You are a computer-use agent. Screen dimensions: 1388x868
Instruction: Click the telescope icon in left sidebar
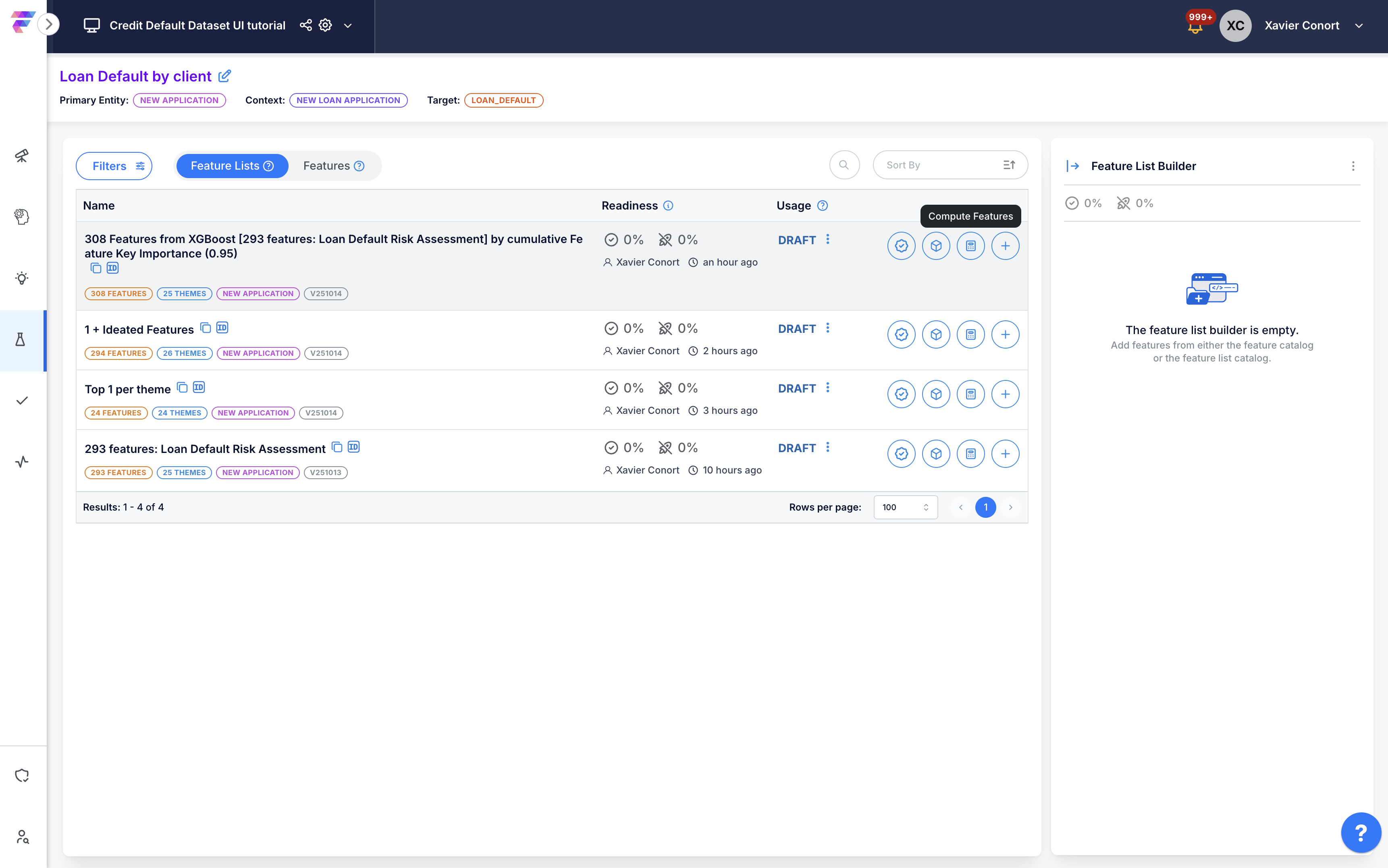point(22,156)
